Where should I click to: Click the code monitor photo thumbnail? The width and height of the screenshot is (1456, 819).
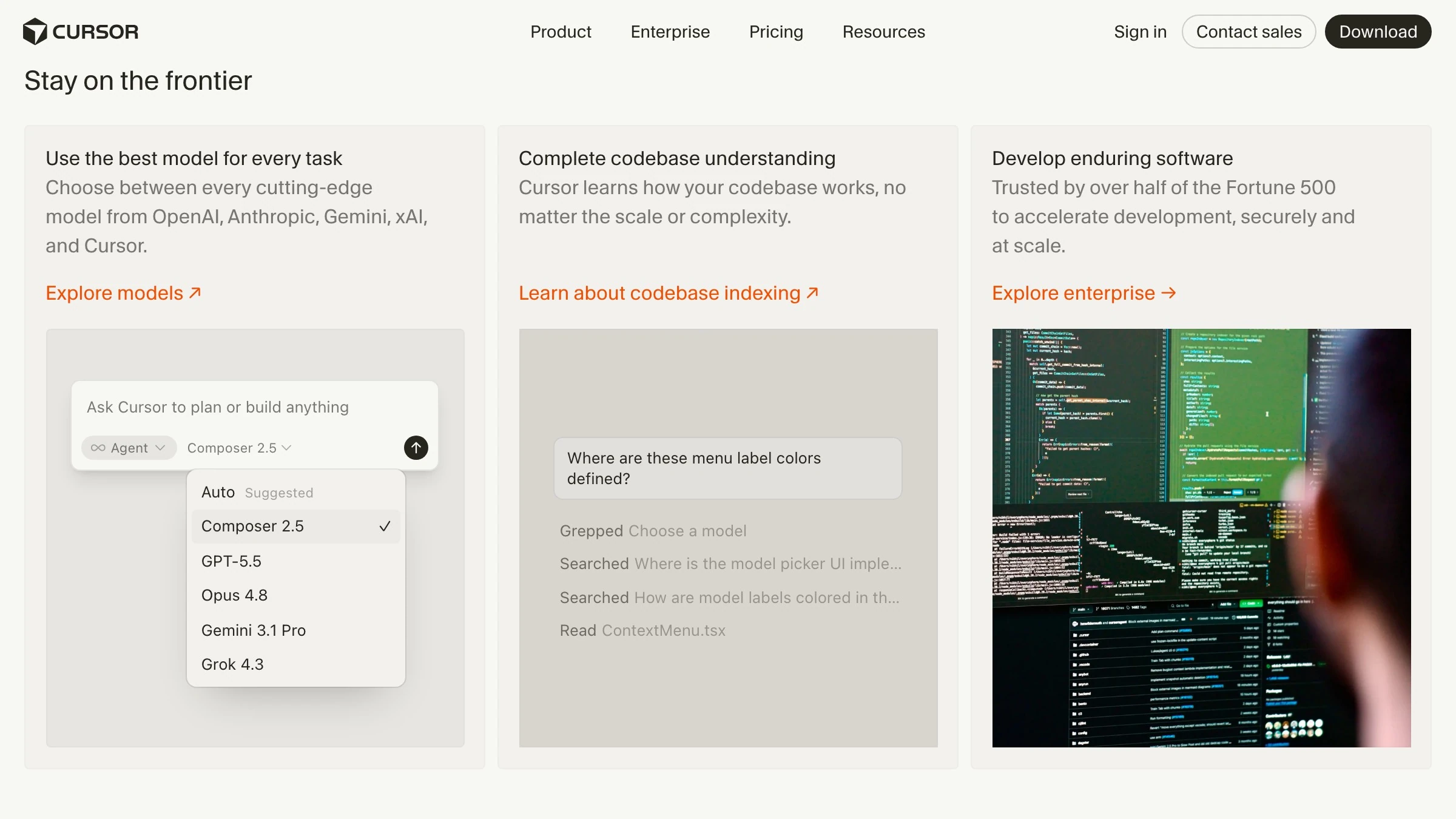click(x=1201, y=538)
